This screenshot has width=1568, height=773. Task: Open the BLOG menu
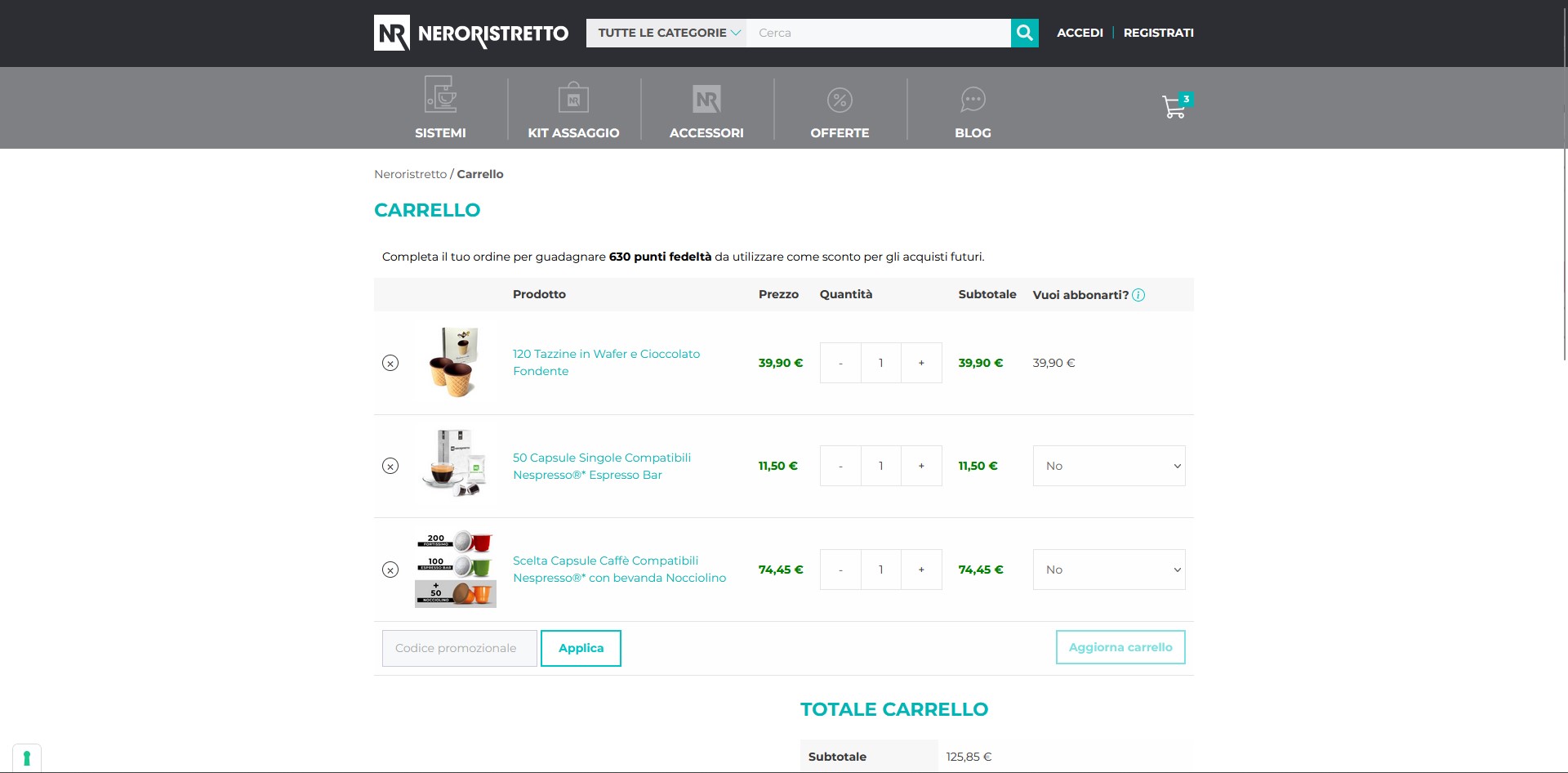(973, 132)
